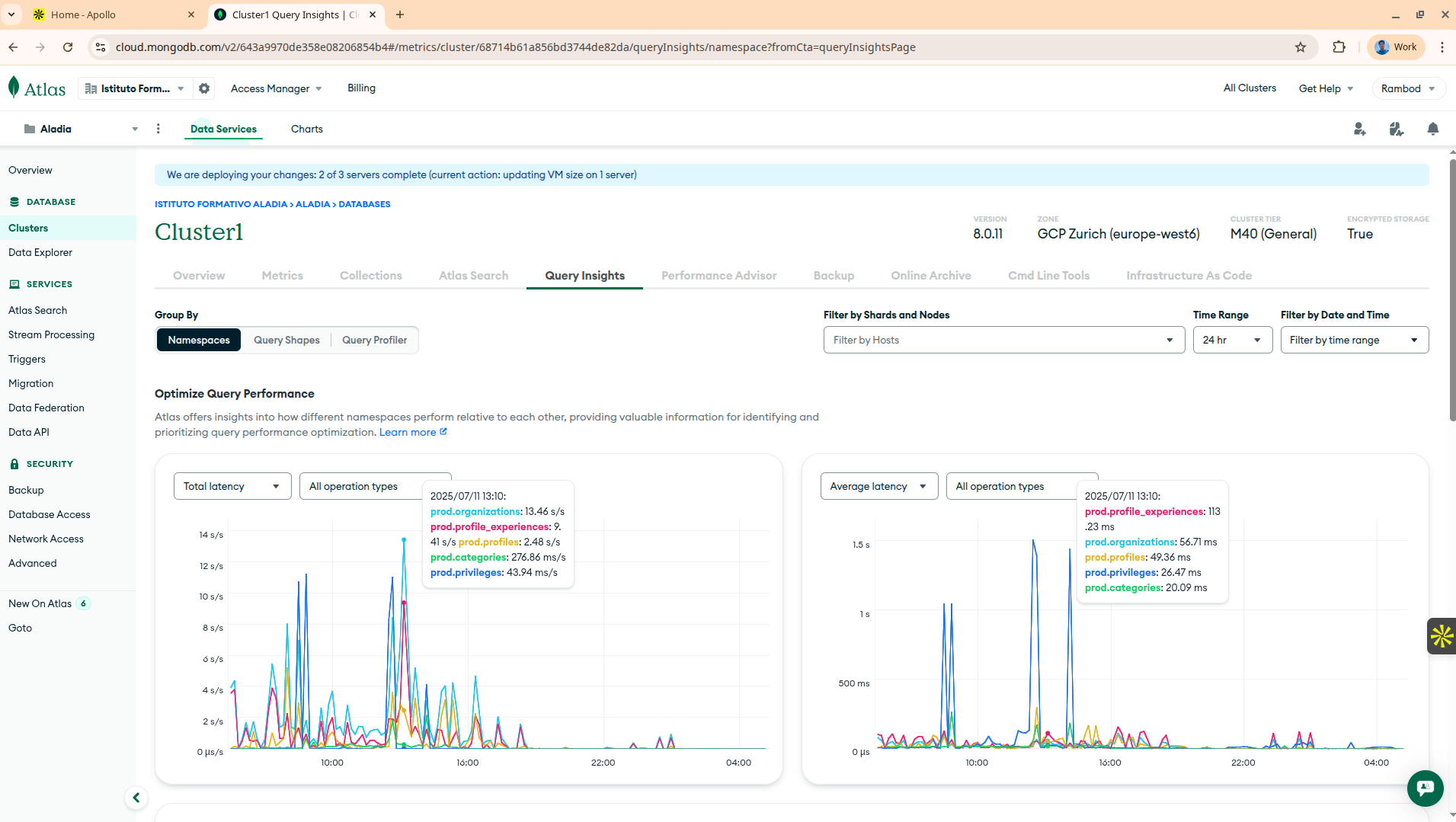Follow the Learn more link
Image resolution: width=1456 pixels, height=822 pixels.
point(413,433)
